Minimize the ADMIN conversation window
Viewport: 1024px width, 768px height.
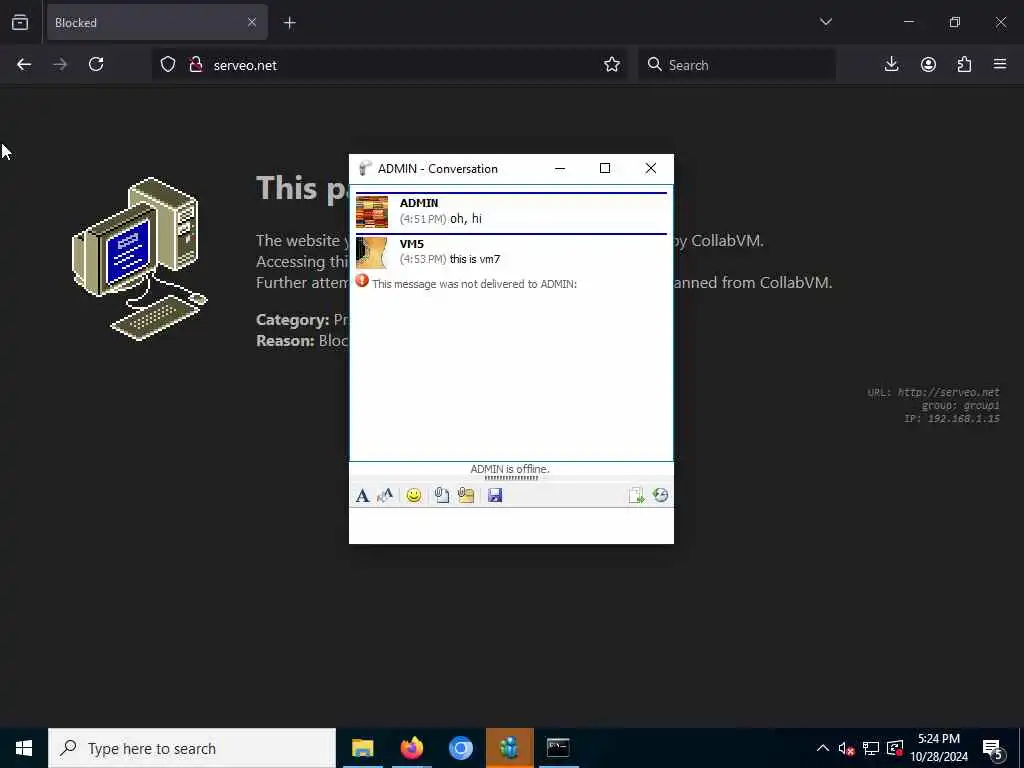(560, 168)
